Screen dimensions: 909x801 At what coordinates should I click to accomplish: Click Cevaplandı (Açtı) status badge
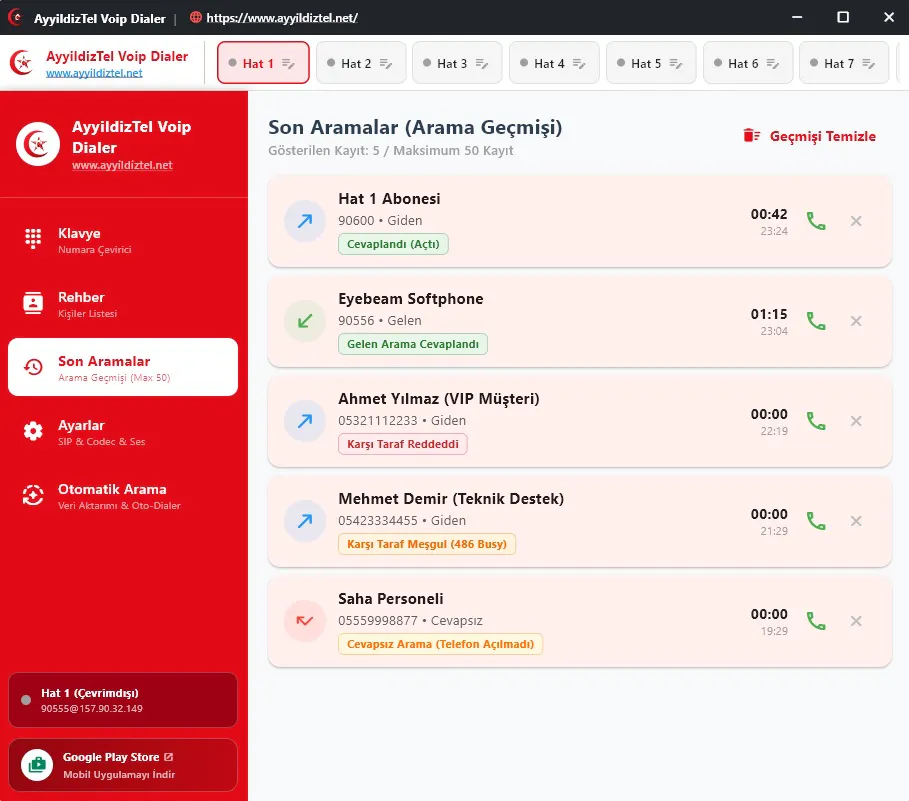point(393,244)
